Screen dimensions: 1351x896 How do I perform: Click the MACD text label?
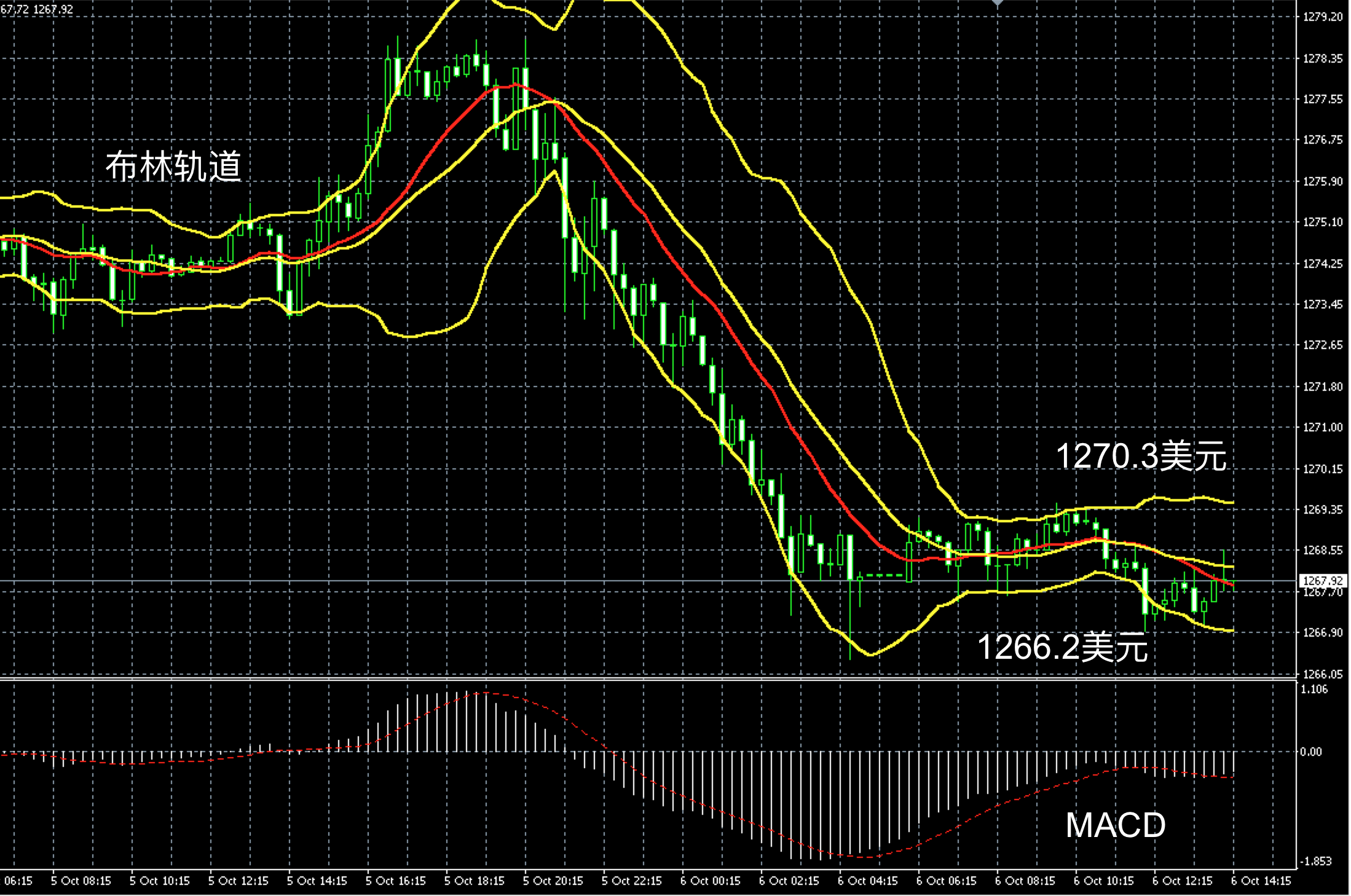tap(1115, 825)
